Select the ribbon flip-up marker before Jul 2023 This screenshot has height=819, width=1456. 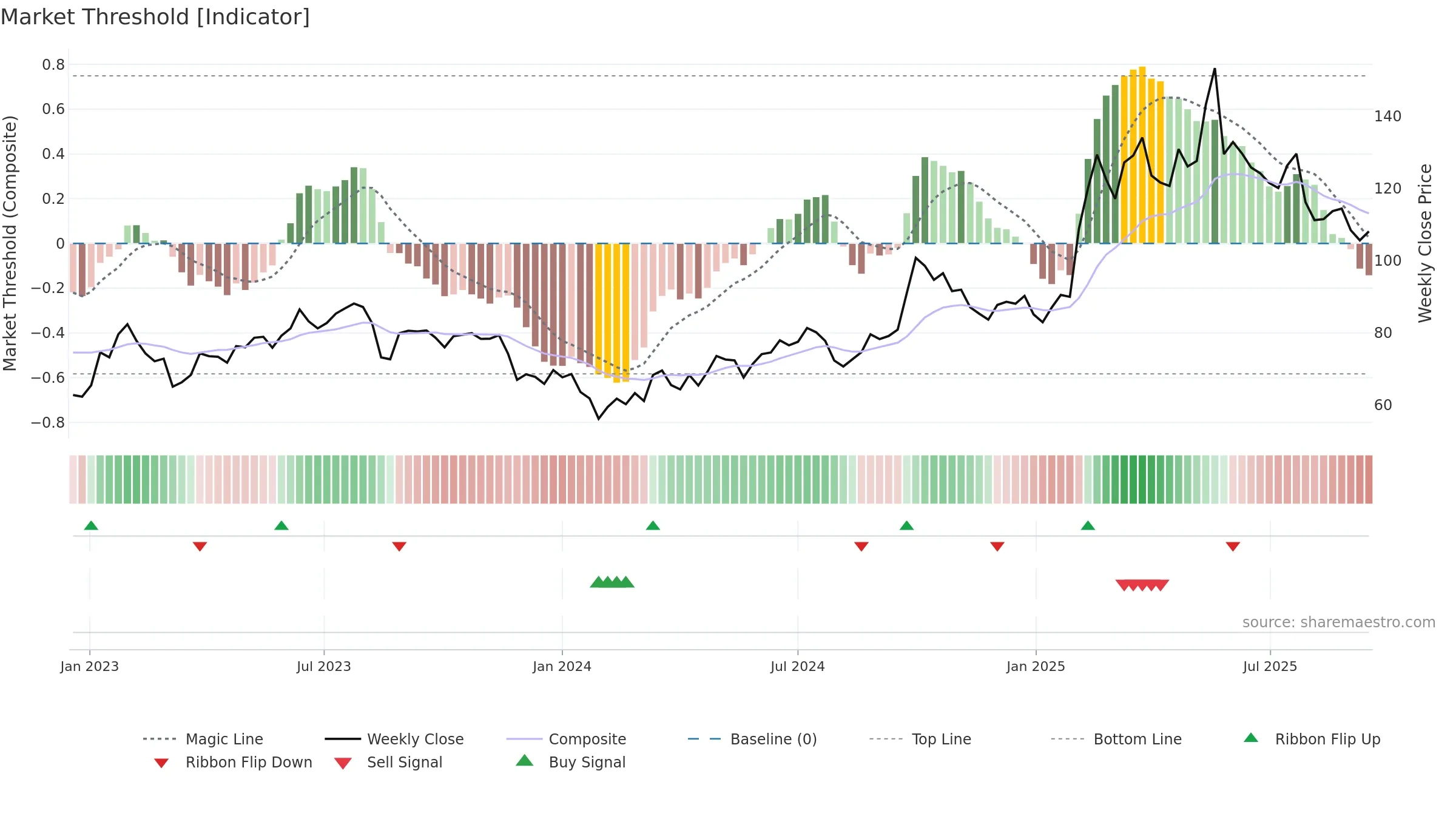pyautogui.click(x=281, y=525)
